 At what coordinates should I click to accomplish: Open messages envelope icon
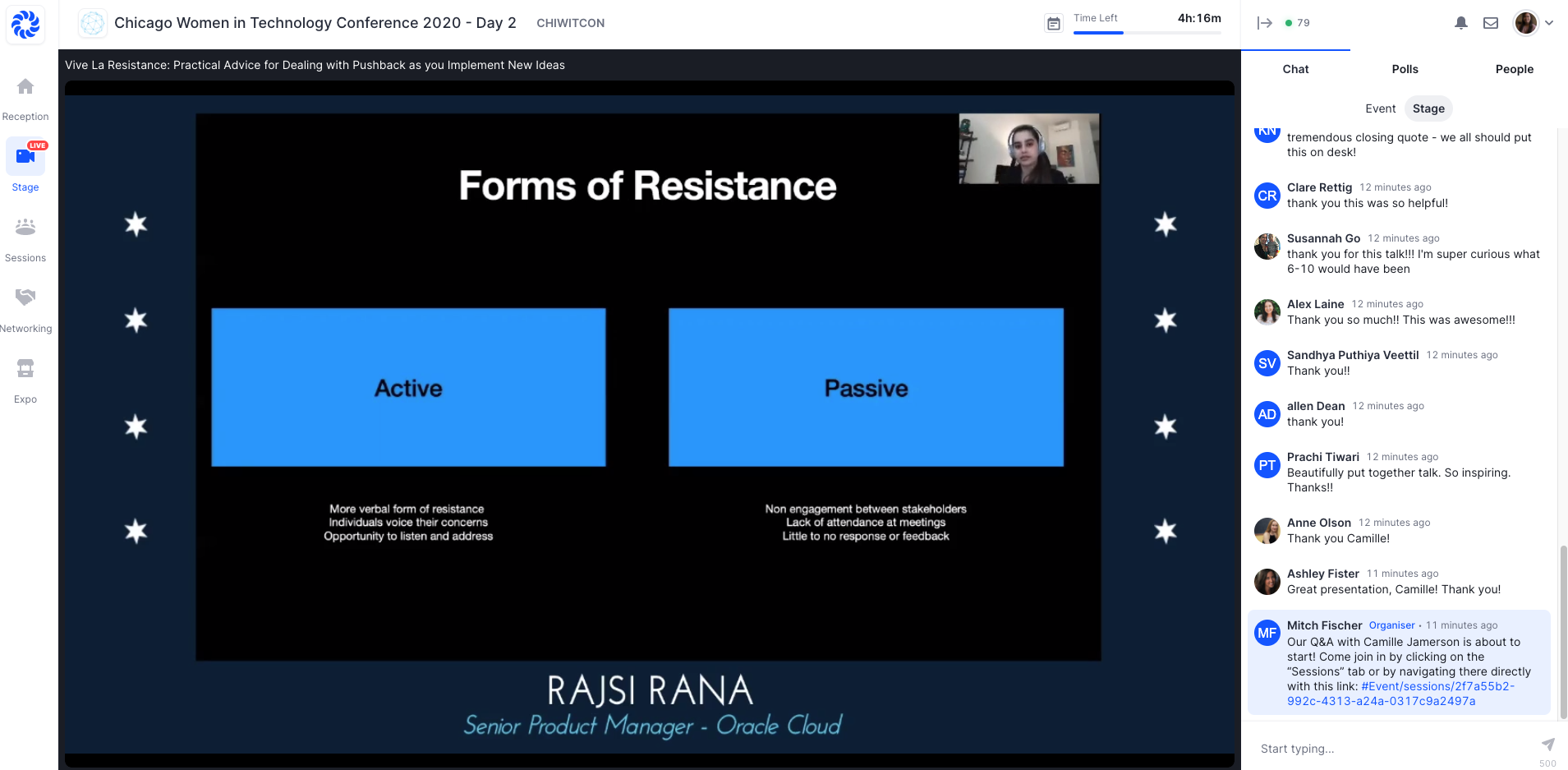pyautogui.click(x=1491, y=23)
